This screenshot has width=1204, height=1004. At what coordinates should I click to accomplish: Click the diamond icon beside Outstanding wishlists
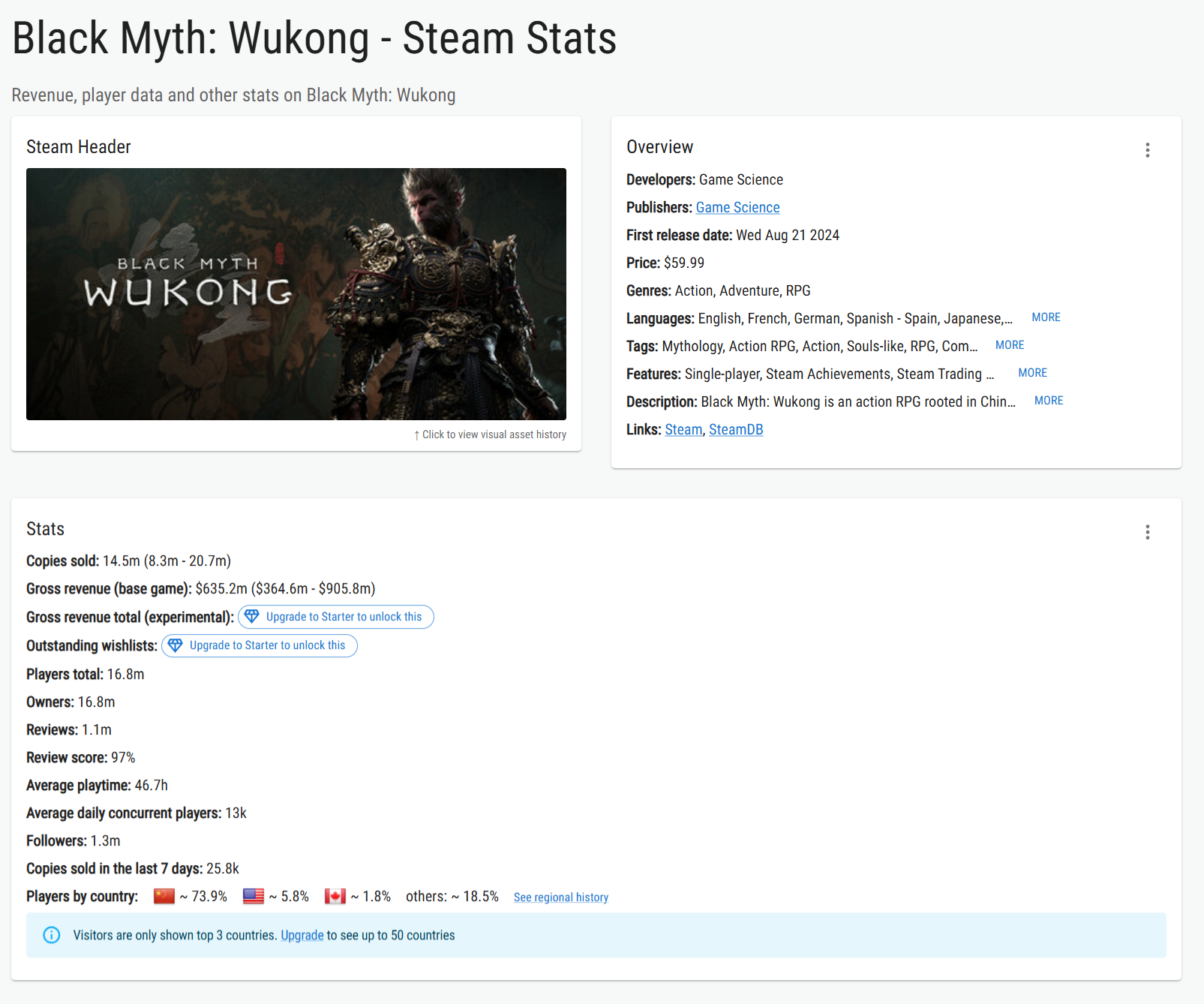[x=176, y=645]
